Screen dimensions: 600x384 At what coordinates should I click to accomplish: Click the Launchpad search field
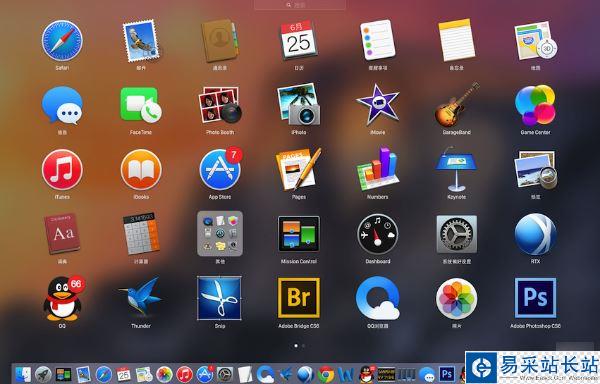click(300, 5)
